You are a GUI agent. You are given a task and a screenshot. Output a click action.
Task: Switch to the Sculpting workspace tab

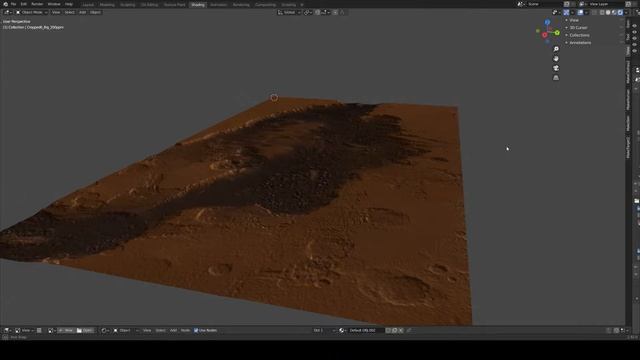[x=127, y=5]
